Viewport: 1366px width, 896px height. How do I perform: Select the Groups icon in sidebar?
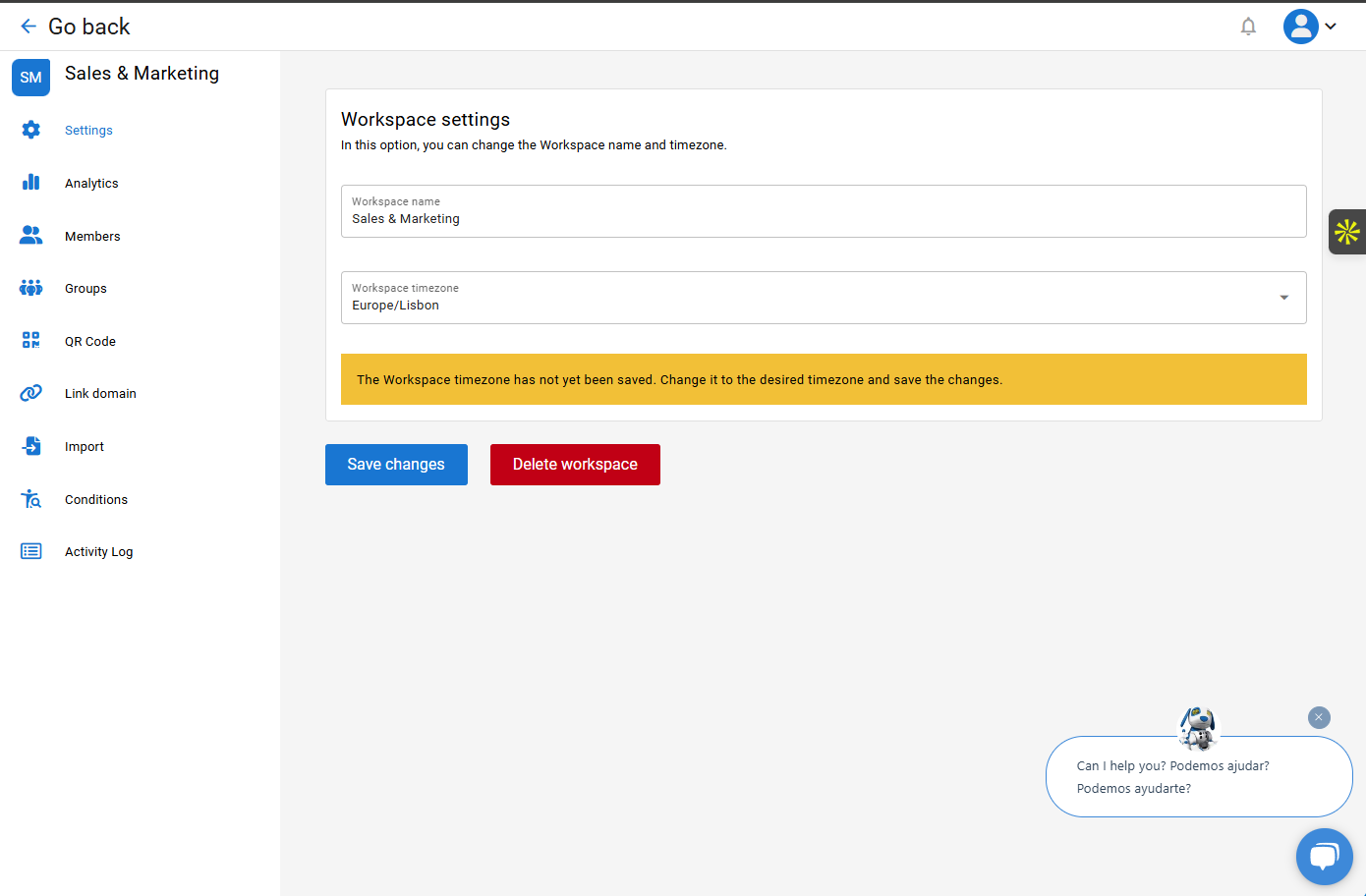31,288
